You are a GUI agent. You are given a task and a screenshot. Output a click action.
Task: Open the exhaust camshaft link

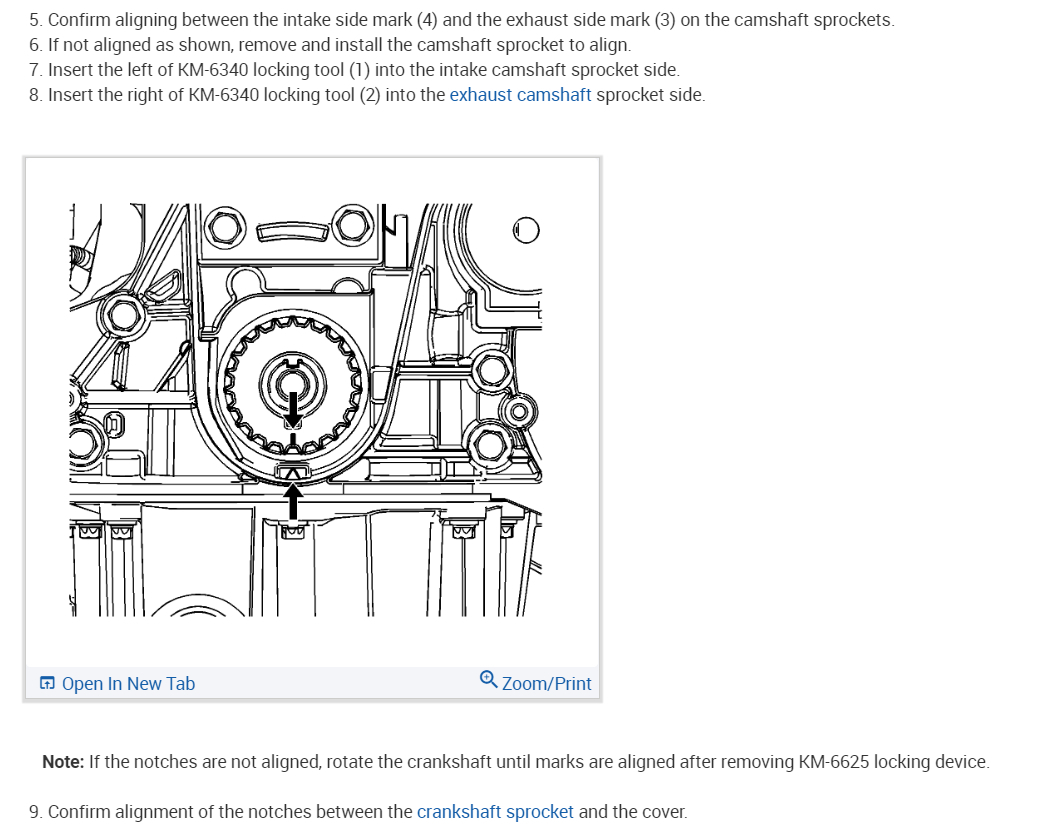pos(520,95)
